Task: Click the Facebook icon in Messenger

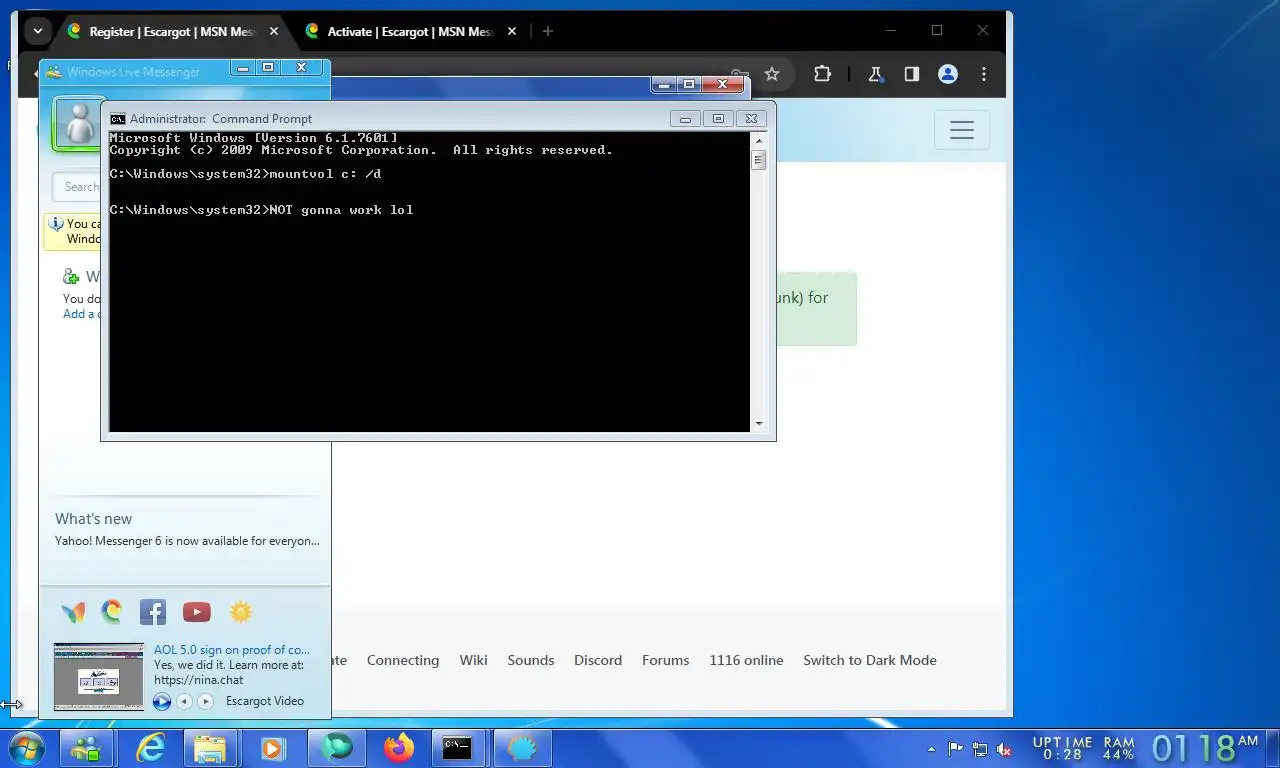Action: [153, 612]
